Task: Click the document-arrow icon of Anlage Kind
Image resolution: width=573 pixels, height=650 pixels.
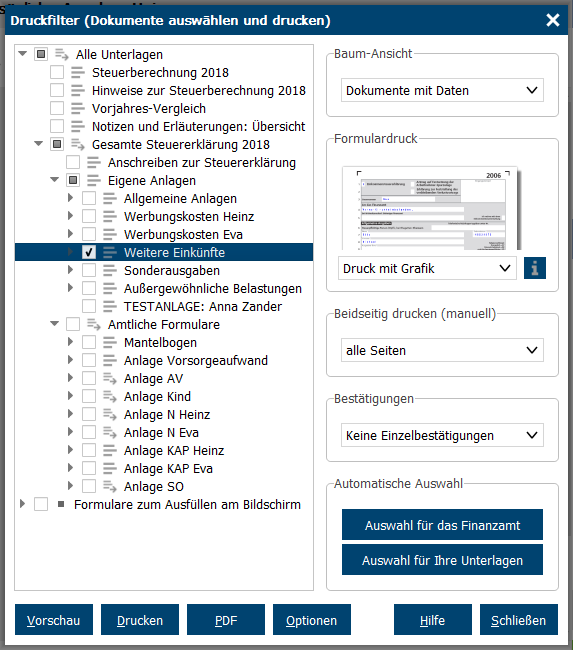Action: click(110, 396)
